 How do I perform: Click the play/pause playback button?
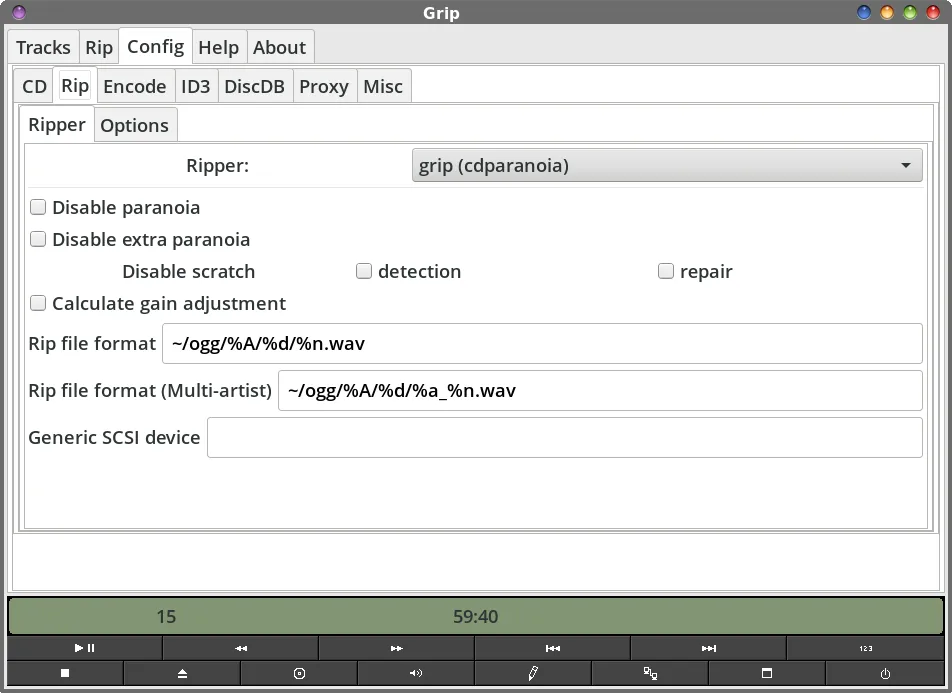click(84, 648)
